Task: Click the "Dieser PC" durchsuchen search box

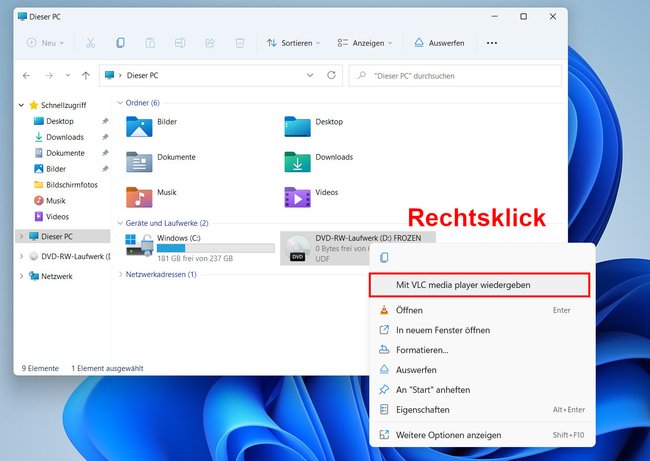Action: click(x=455, y=76)
